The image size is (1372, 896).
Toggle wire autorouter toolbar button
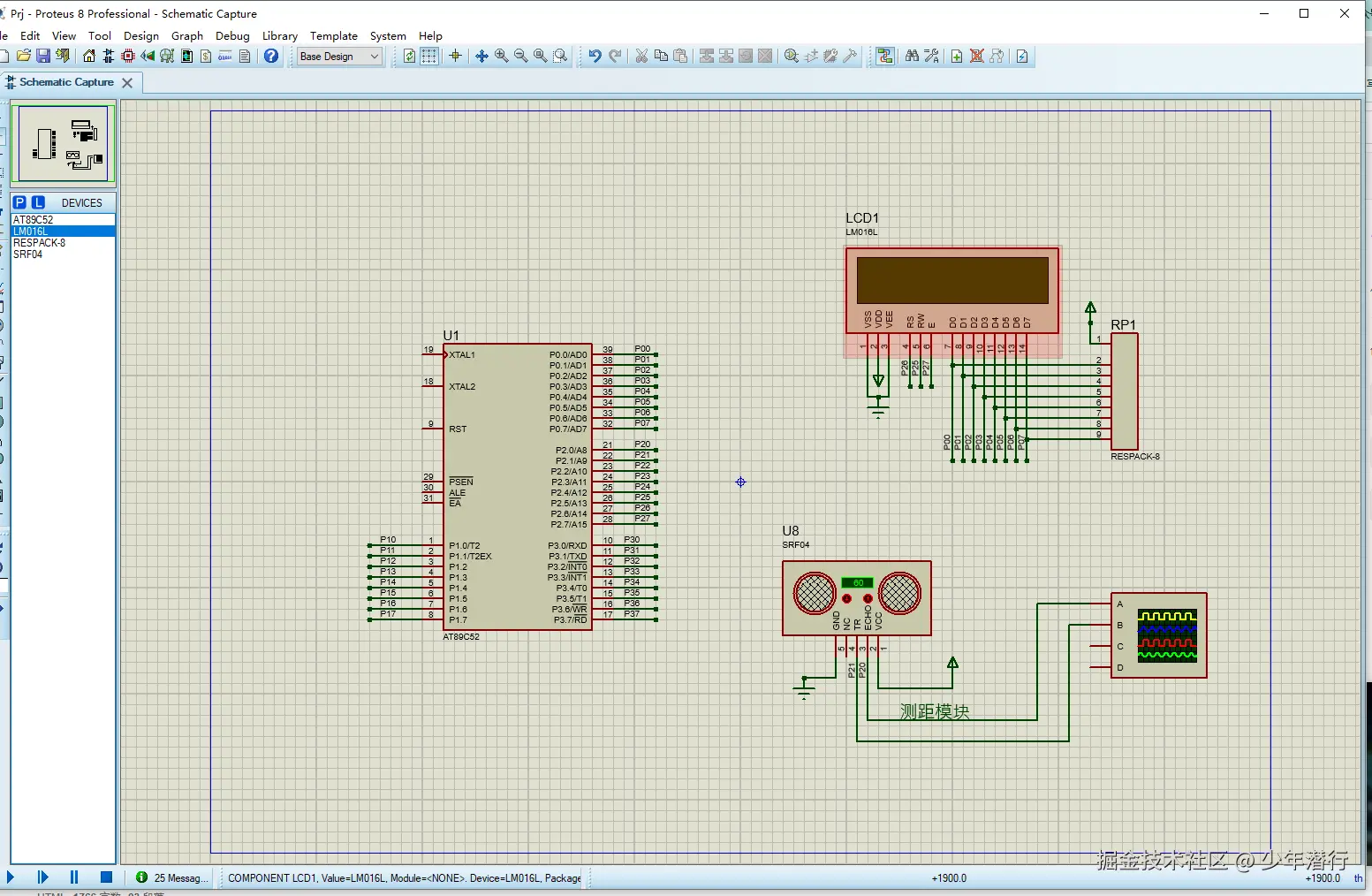point(884,57)
